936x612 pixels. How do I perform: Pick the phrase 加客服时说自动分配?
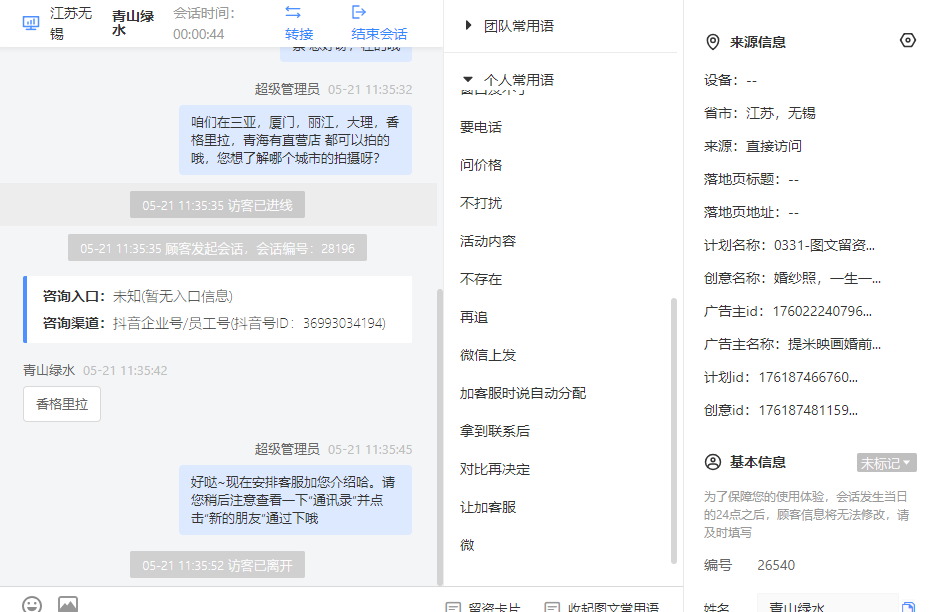coord(523,393)
